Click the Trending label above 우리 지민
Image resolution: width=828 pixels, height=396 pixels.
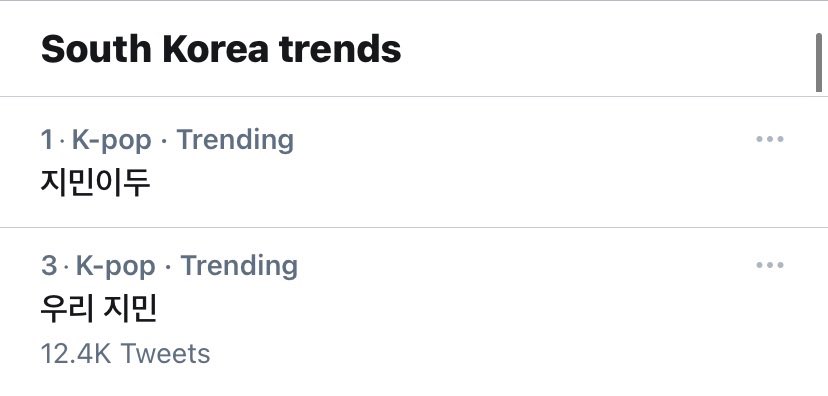pos(239,266)
